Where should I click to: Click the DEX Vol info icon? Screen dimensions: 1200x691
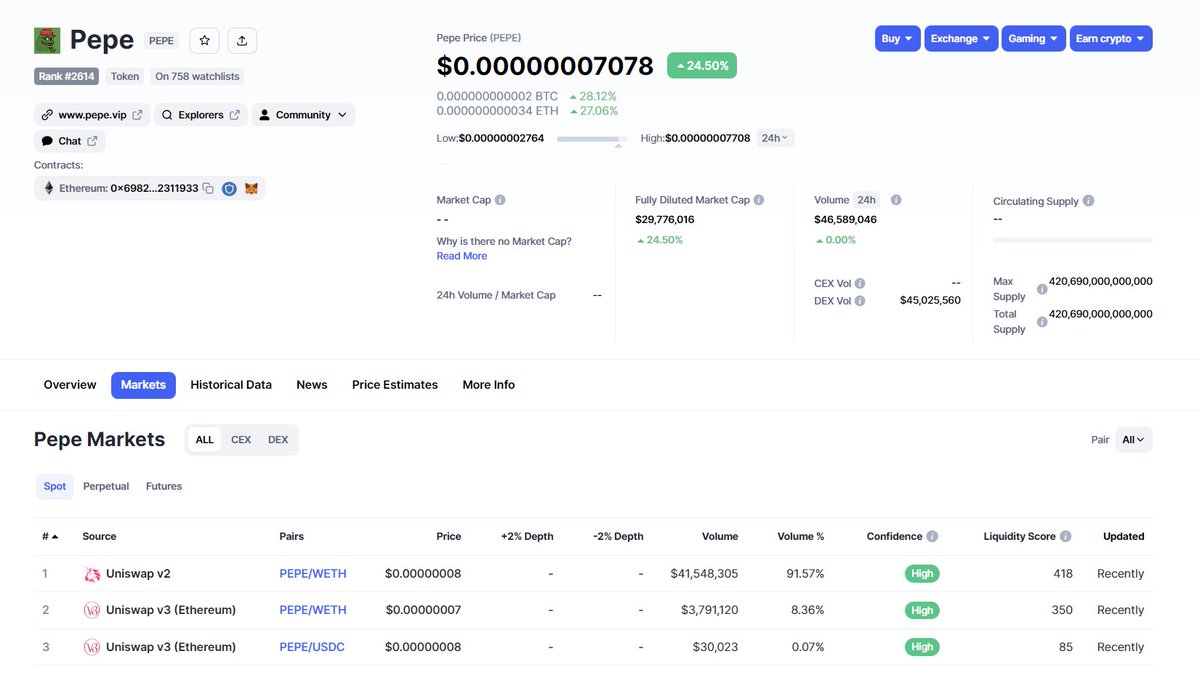click(860, 300)
